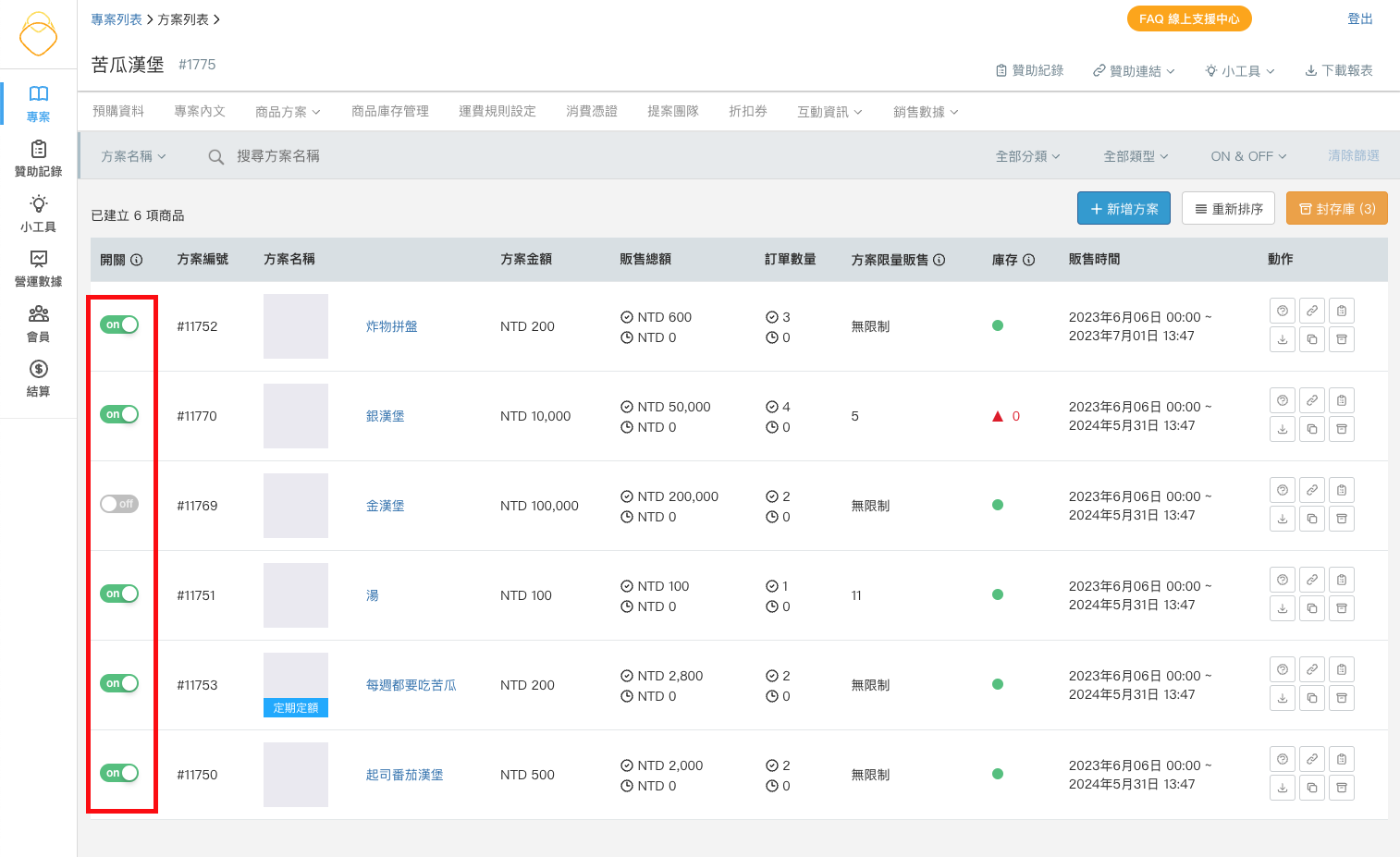Image resolution: width=1400 pixels, height=857 pixels.
Task: Open the 方案名稱 search-type dropdown
Action: pos(133,156)
